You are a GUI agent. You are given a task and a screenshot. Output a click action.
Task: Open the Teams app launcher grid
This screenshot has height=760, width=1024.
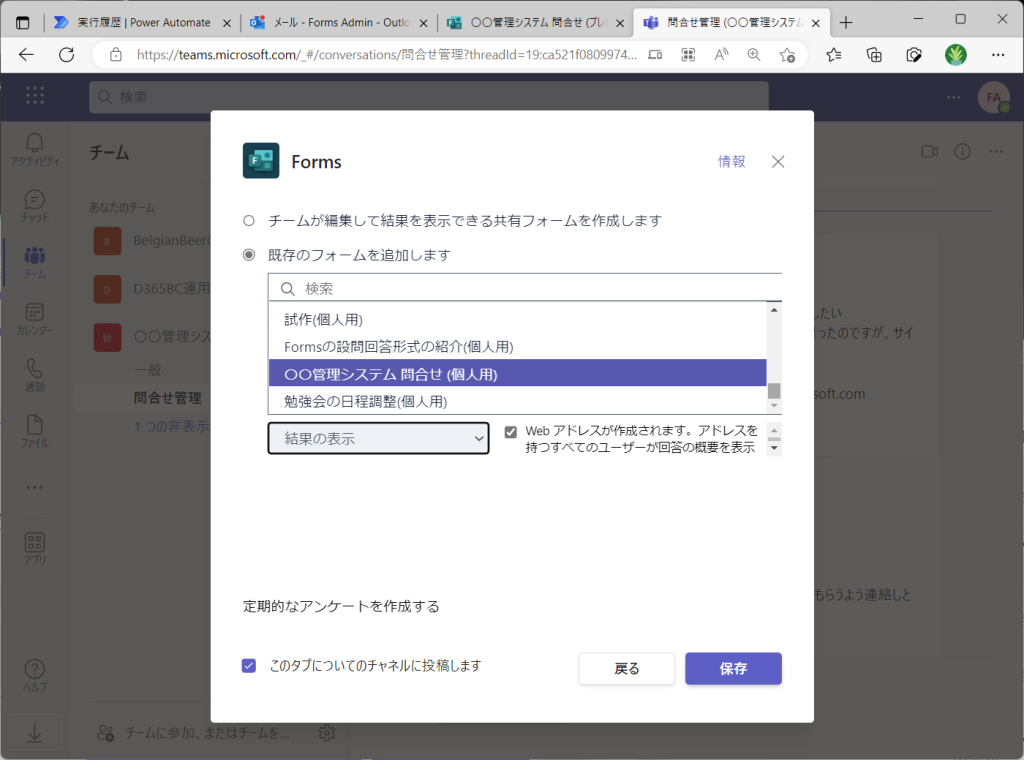(x=35, y=96)
